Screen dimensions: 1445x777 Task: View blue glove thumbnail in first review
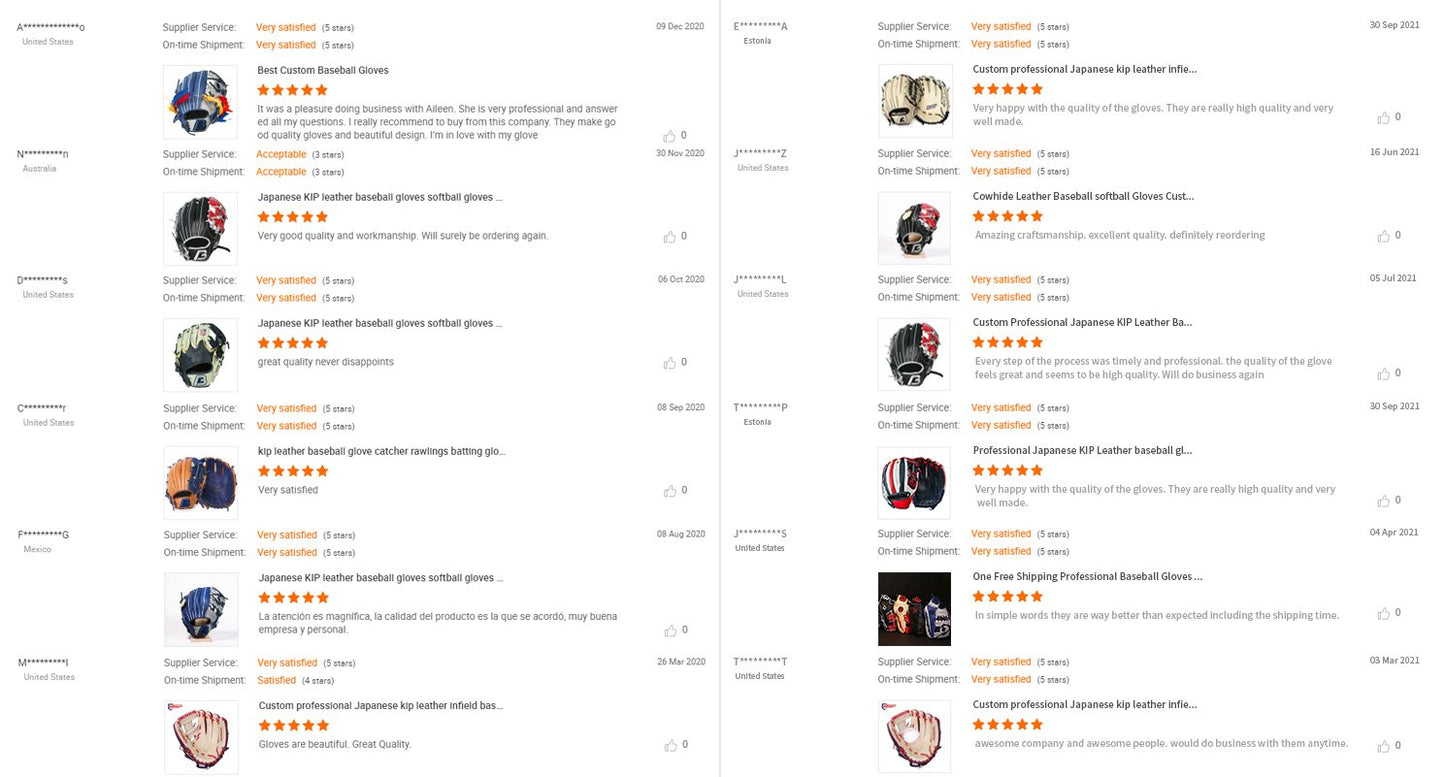tap(201, 102)
